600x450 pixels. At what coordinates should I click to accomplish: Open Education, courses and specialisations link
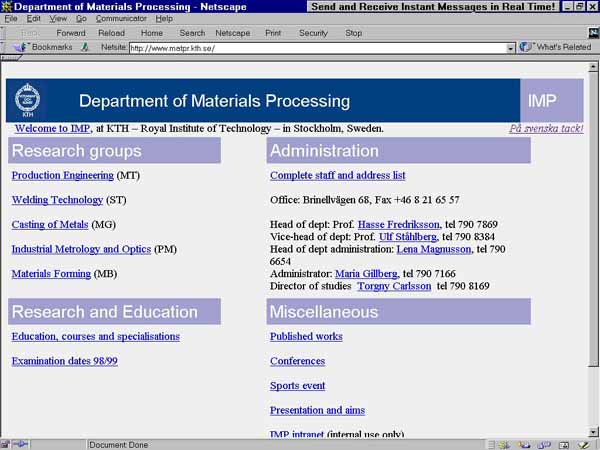(x=96, y=336)
